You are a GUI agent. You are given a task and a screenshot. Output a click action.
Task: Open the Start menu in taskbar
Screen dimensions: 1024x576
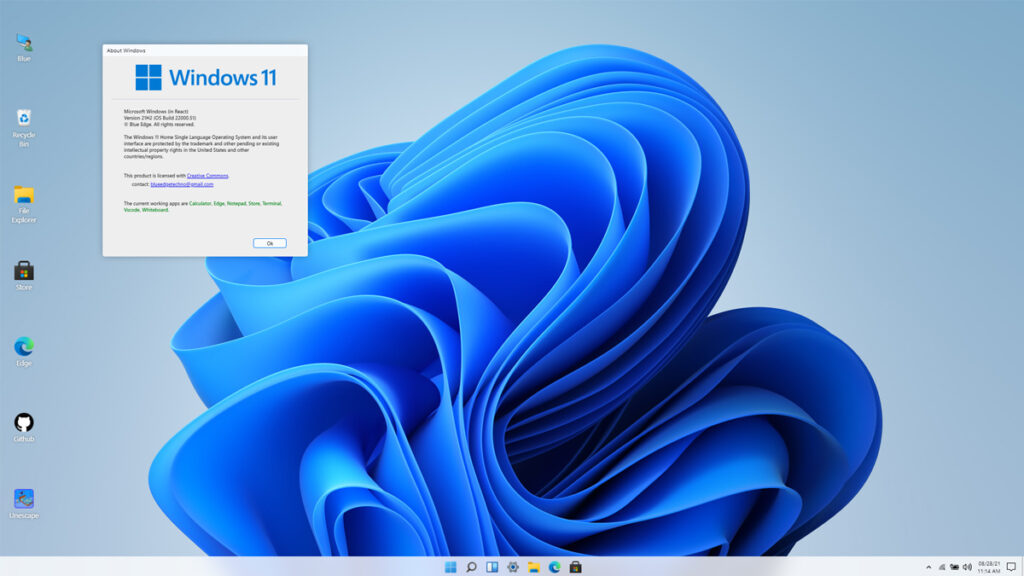point(450,567)
